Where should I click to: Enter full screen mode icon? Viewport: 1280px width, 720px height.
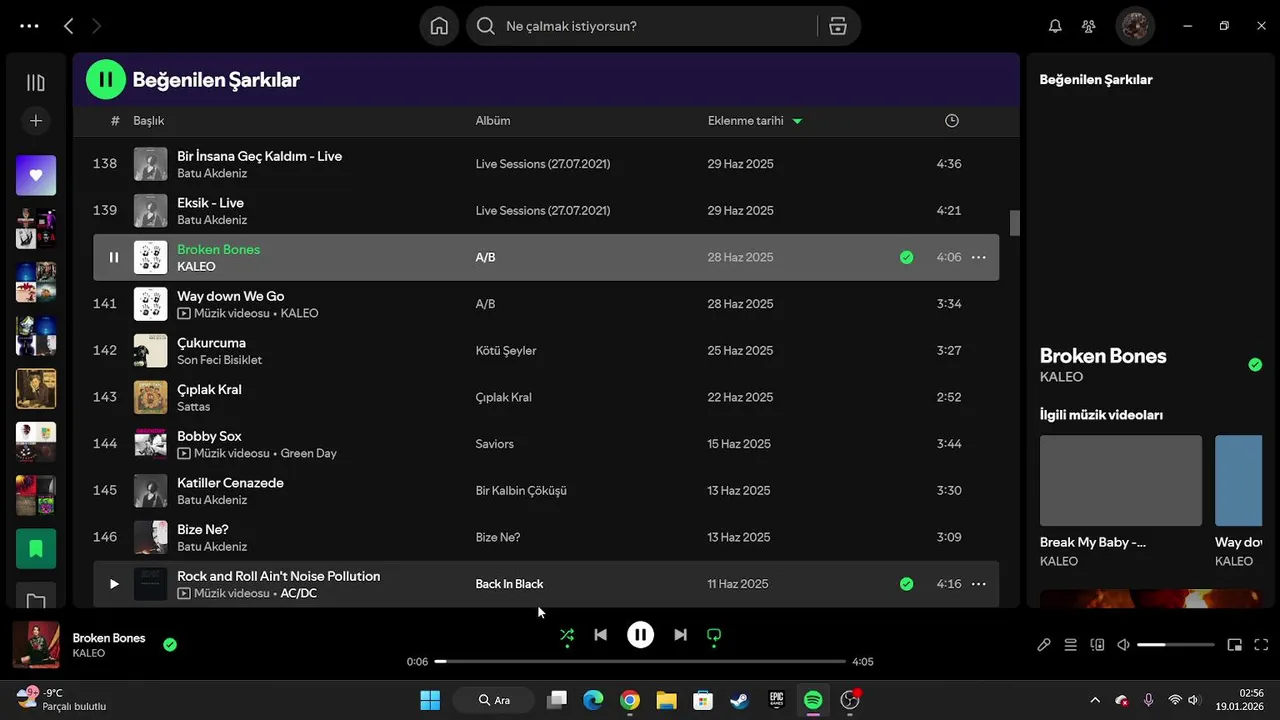tap(1261, 645)
